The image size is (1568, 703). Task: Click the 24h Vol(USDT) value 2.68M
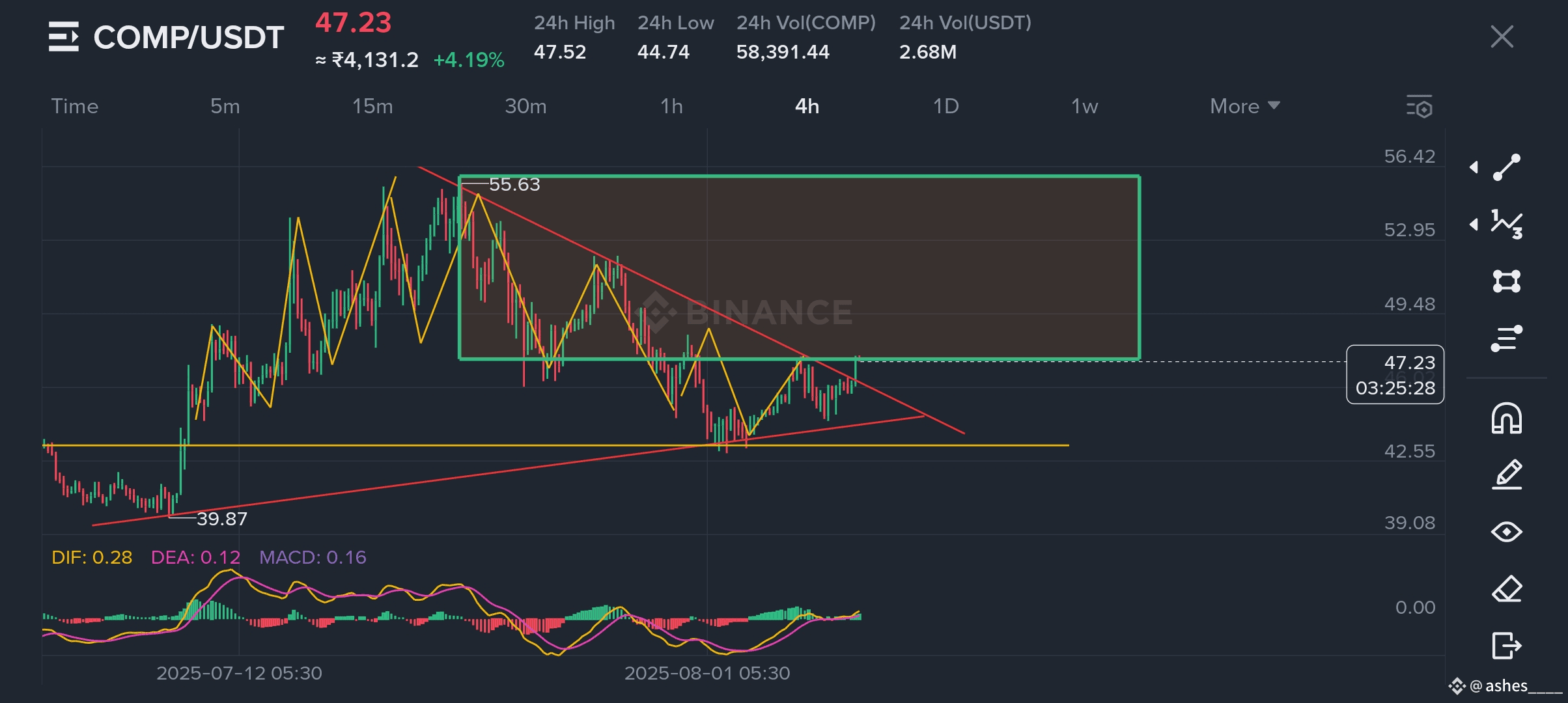928,52
